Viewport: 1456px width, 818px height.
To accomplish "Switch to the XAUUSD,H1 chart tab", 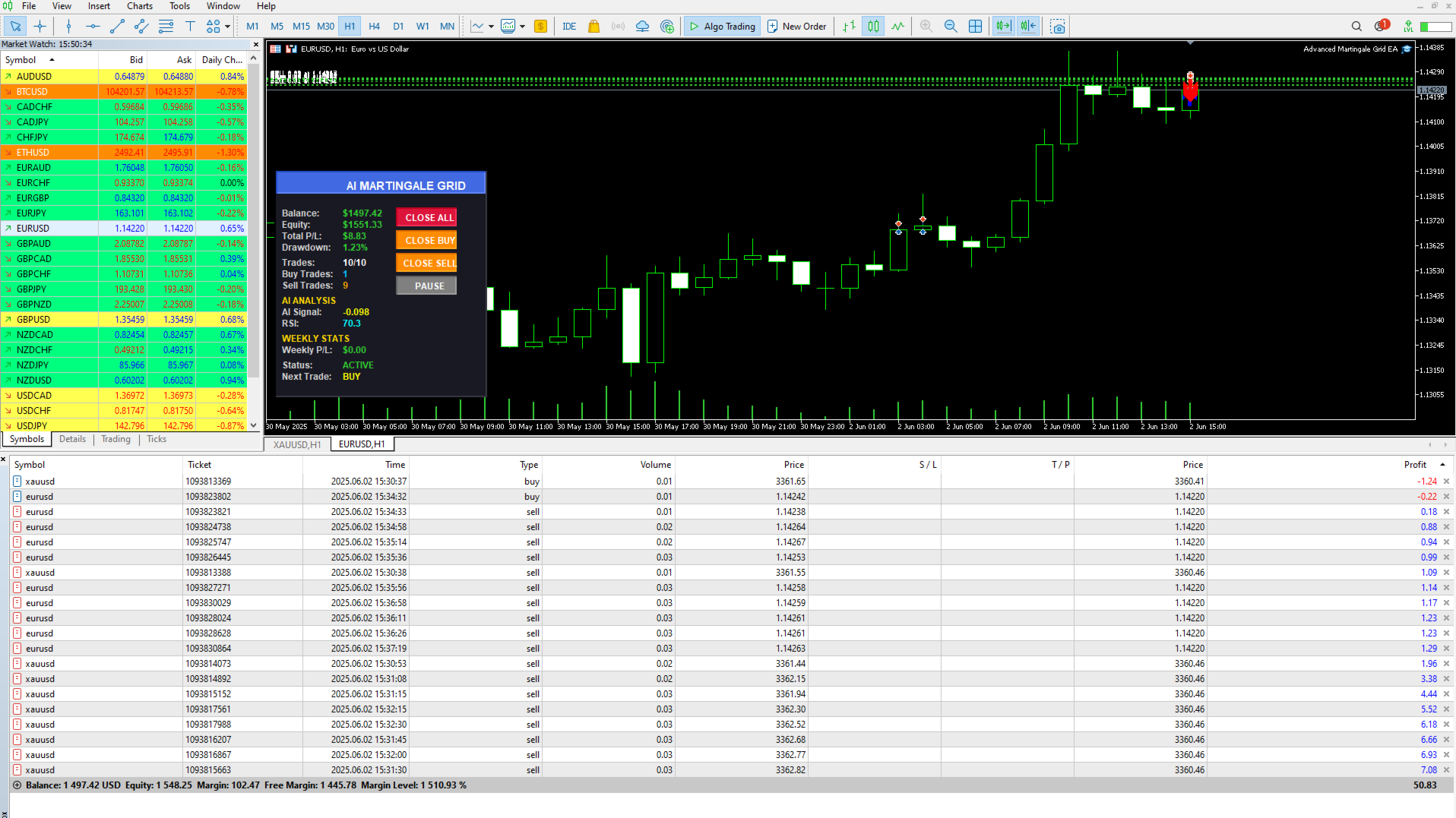I will pos(296,445).
